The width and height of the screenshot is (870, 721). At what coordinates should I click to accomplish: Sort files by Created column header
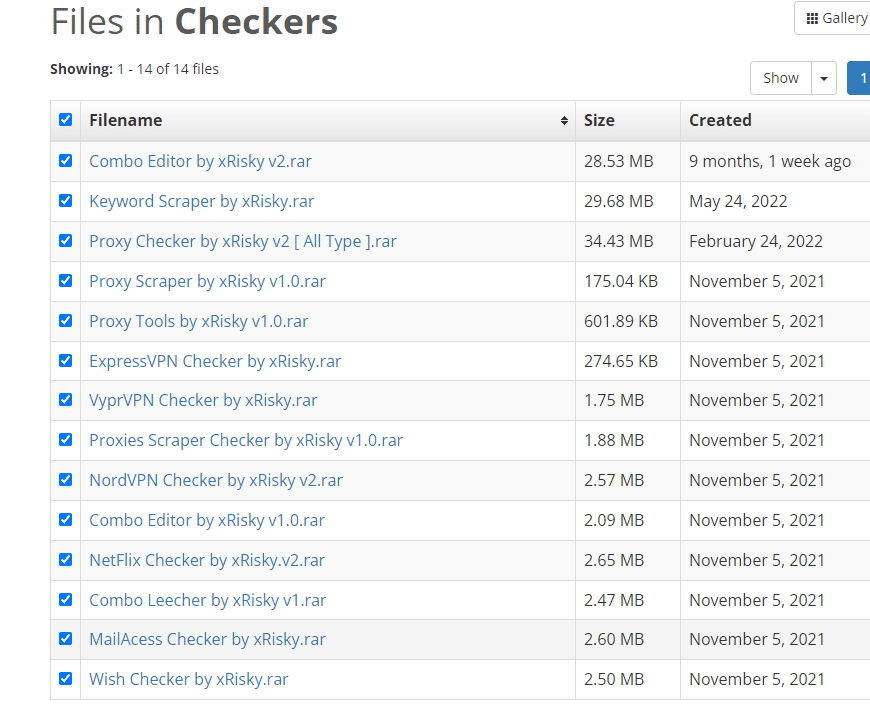(720, 120)
